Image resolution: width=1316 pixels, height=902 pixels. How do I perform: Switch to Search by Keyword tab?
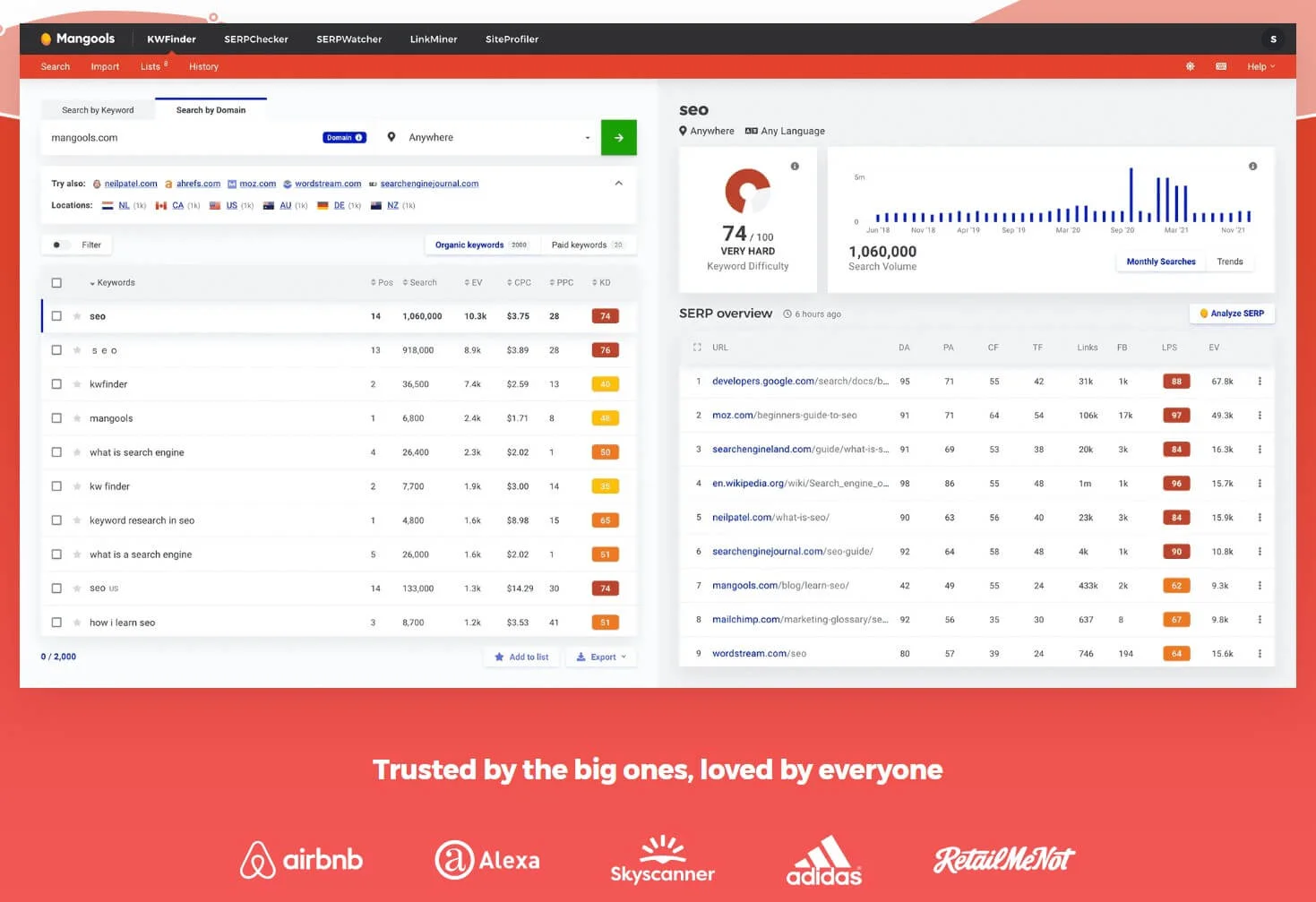98,110
